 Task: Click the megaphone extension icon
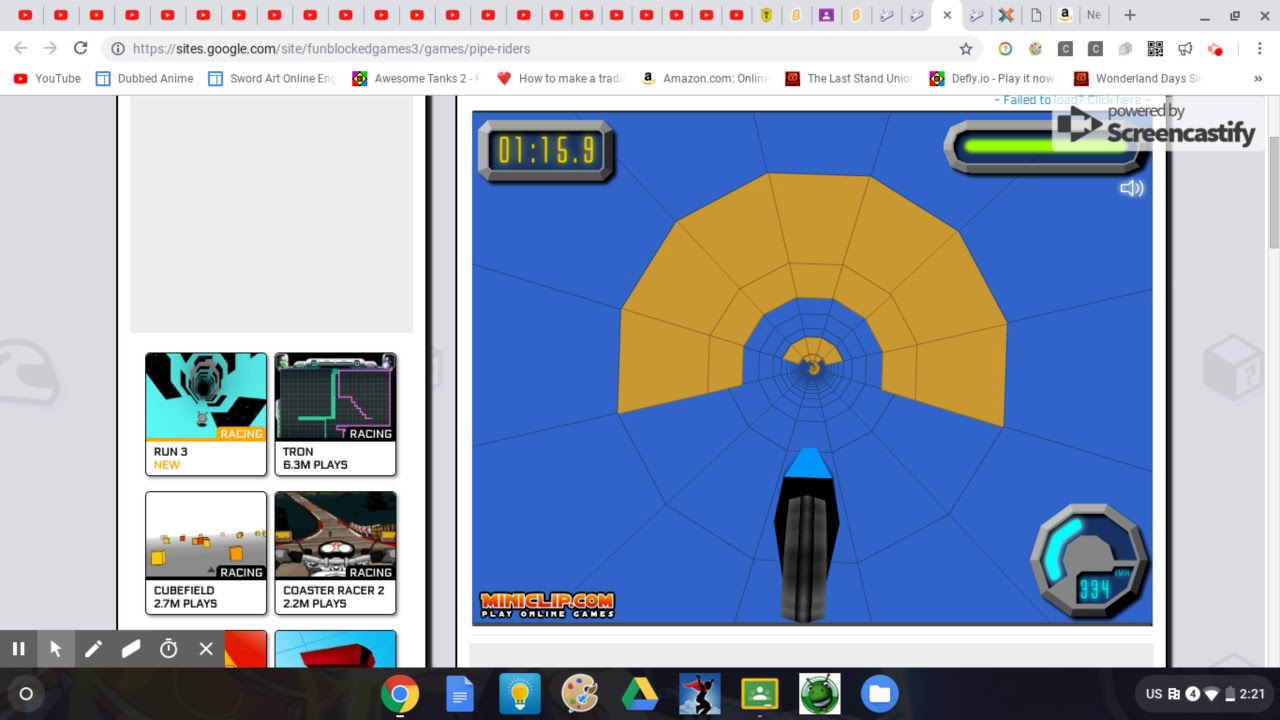click(x=1185, y=48)
